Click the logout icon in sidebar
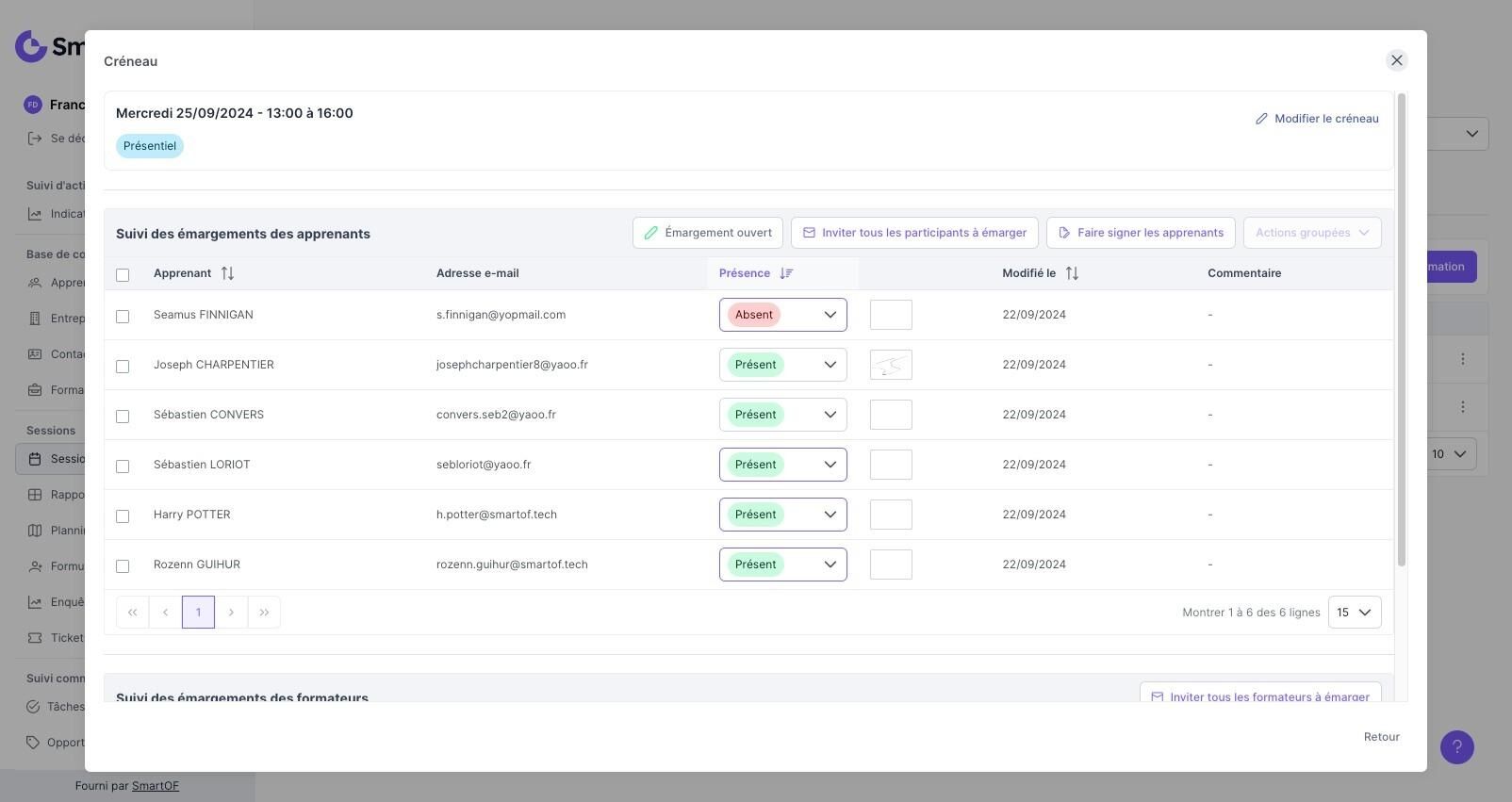Image resolution: width=1512 pixels, height=802 pixels. (x=35, y=139)
